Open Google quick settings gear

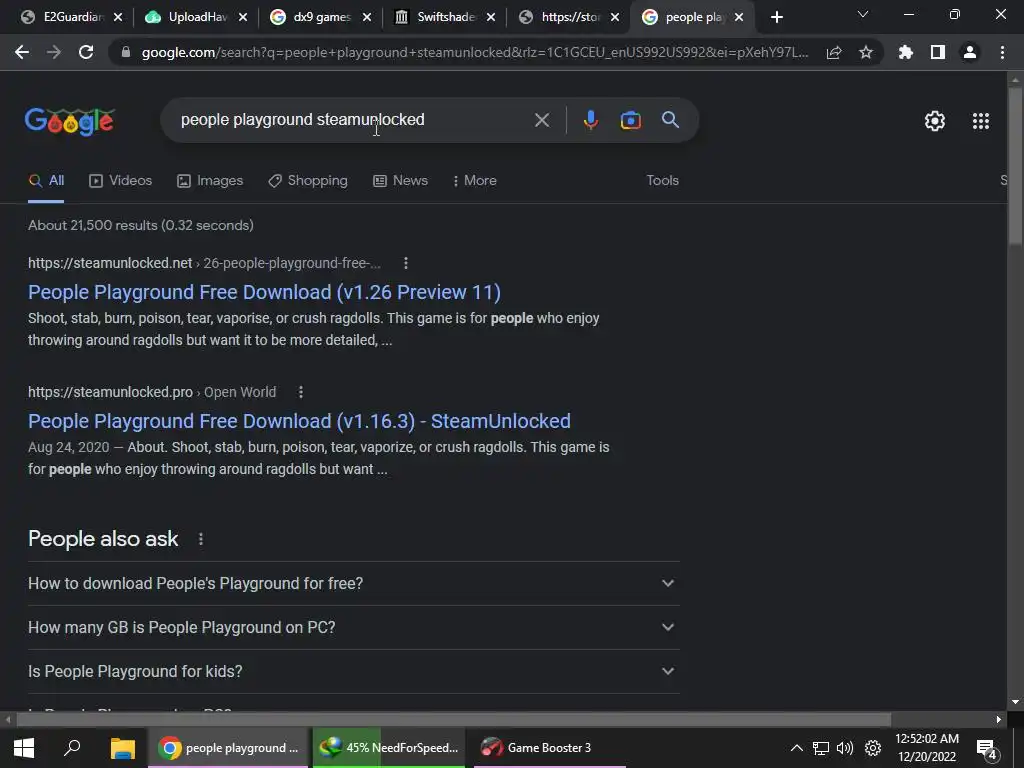click(935, 121)
